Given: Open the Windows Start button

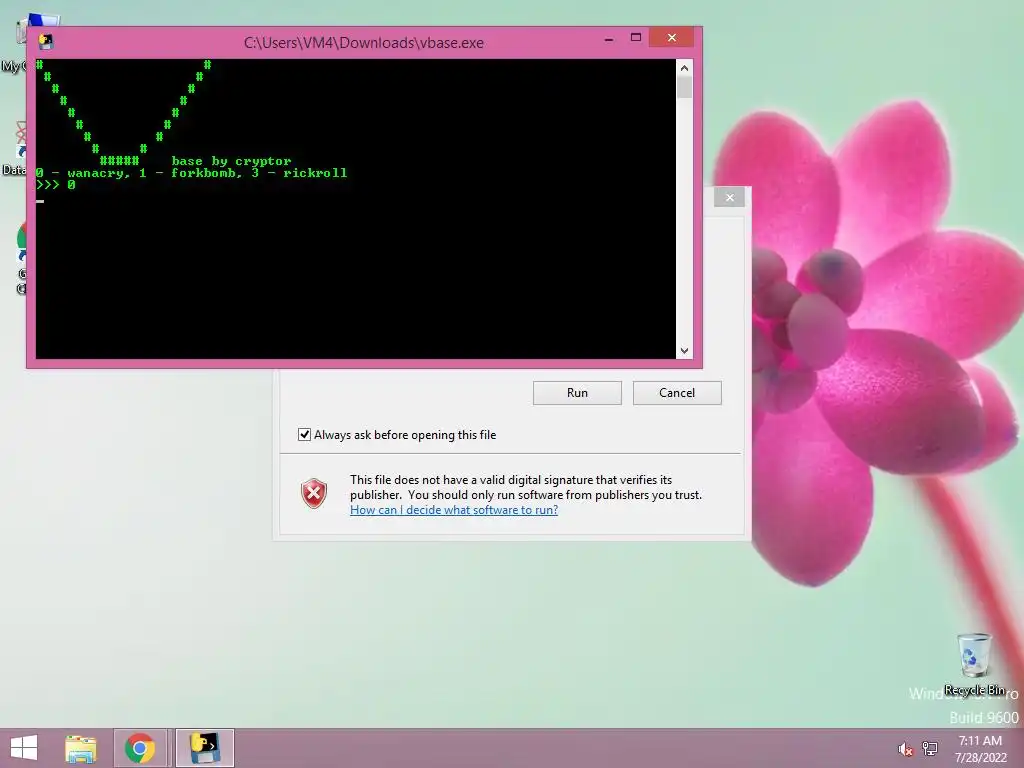Looking at the screenshot, I should point(24,748).
